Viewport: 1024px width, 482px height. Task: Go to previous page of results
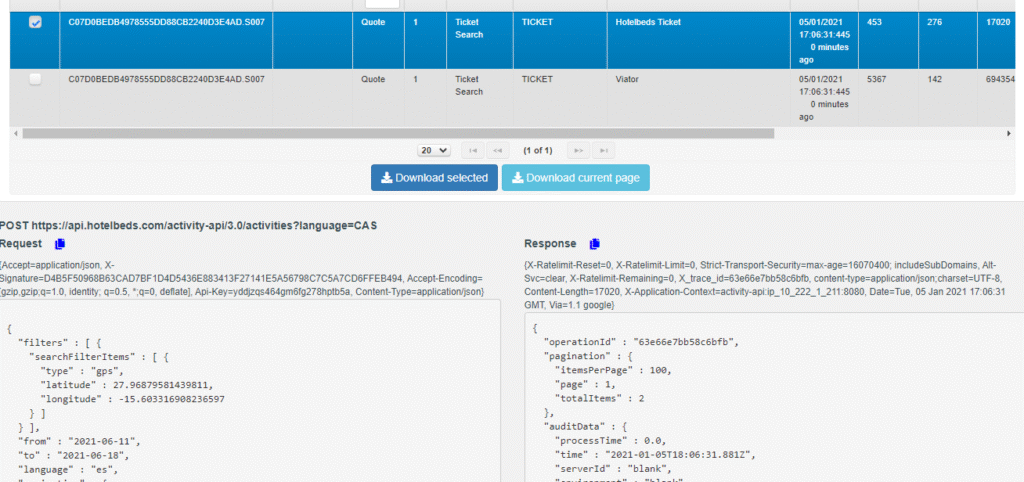coord(497,150)
